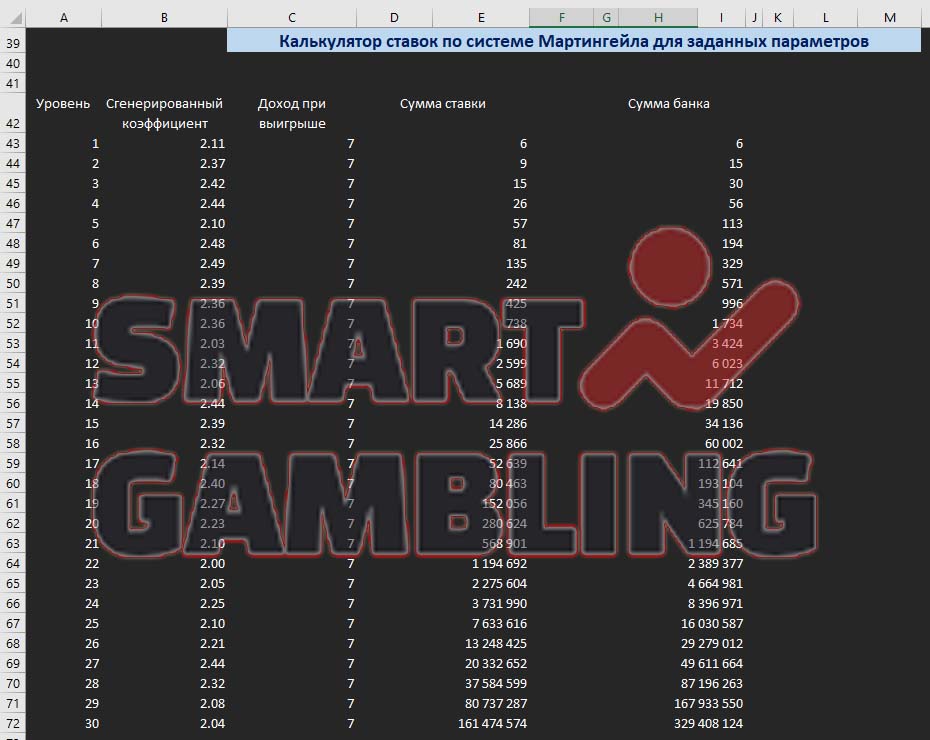The width and height of the screenshot is (930, 740).
Task: Select column D header
Action: [x=394, y=18]
